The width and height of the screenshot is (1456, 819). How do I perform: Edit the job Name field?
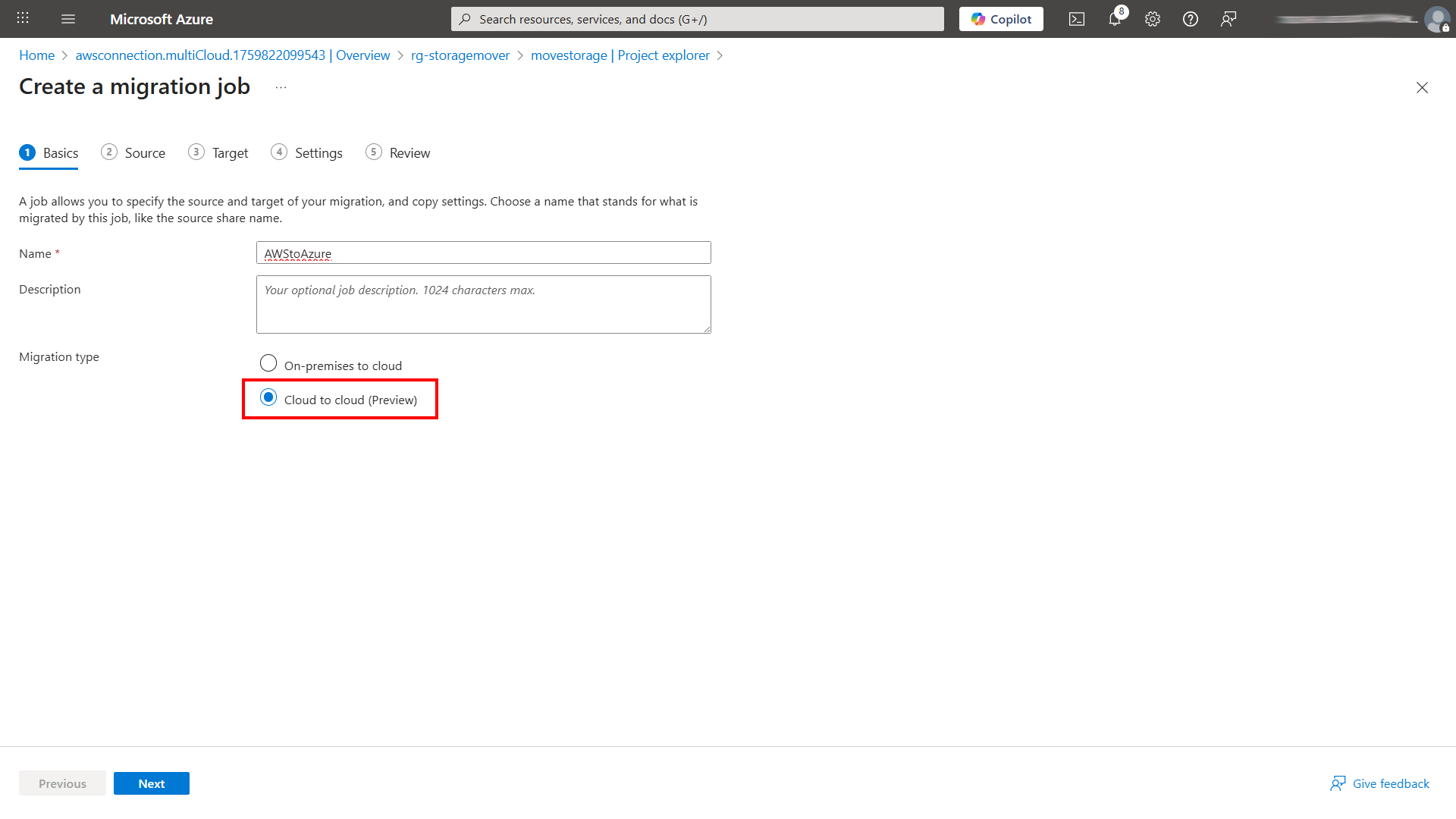click(483, 253)
